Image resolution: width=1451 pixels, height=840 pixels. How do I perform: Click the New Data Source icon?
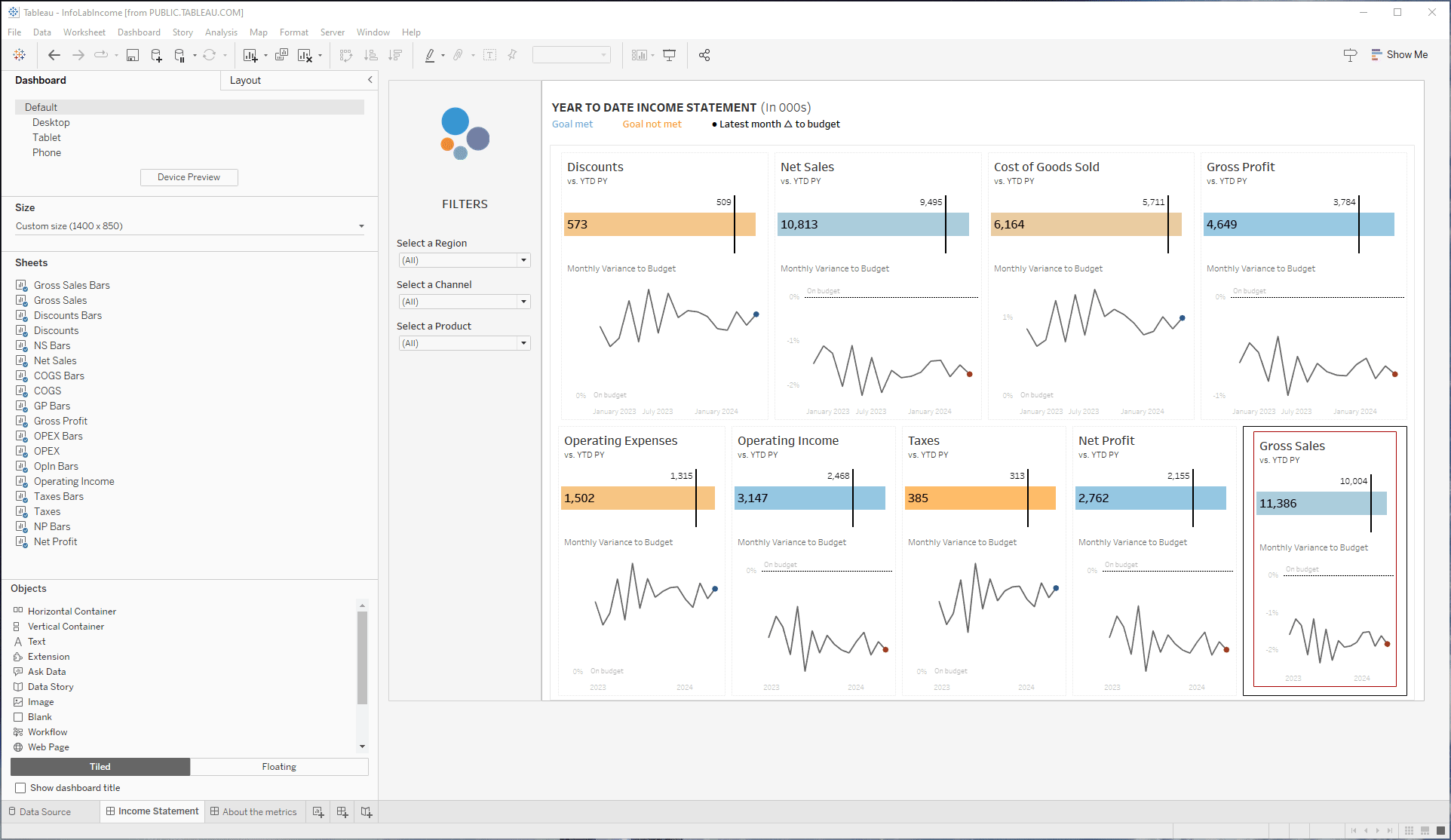pos(156,55)
